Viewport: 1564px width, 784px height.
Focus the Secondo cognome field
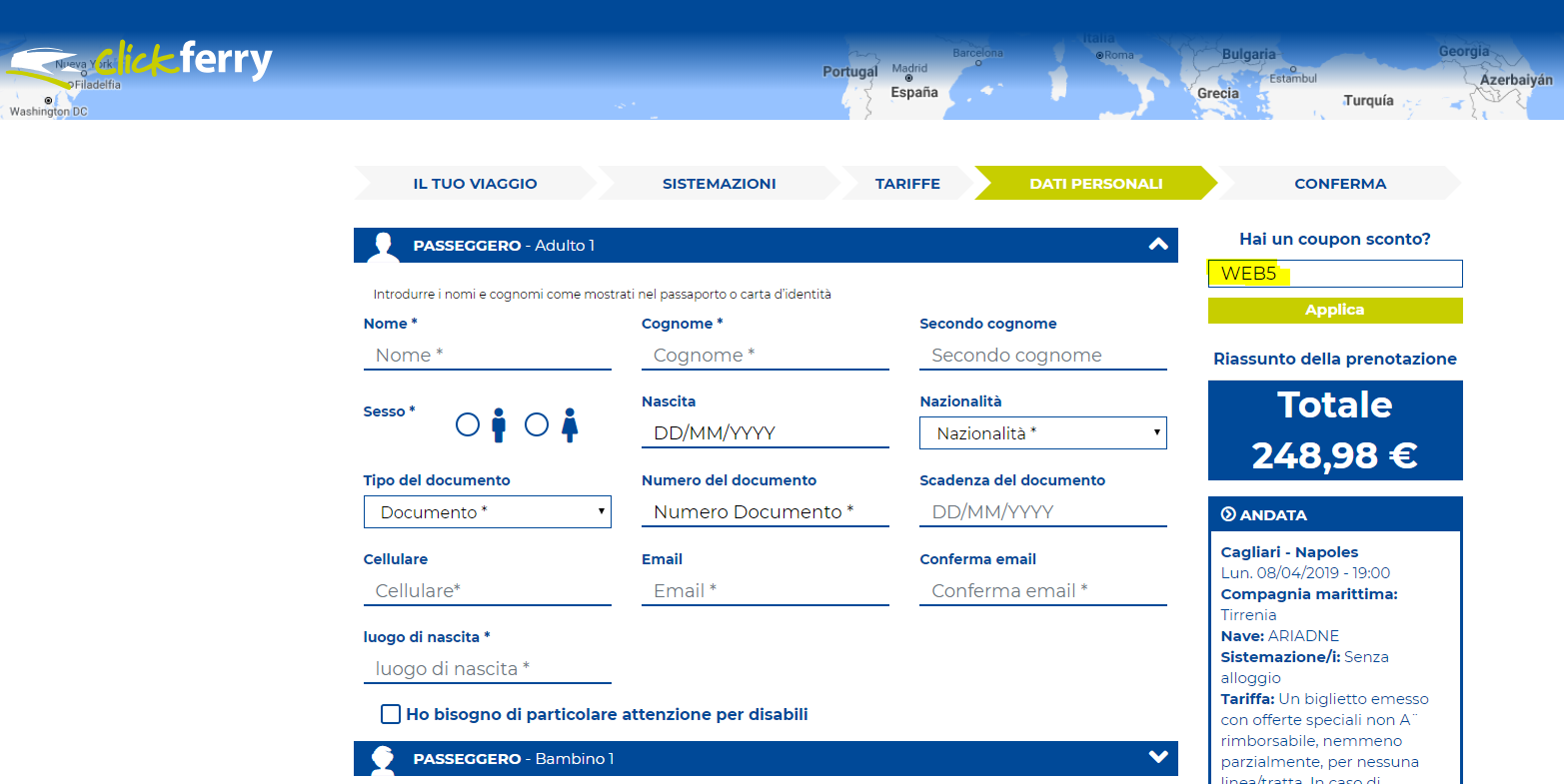pos(1043,356)
